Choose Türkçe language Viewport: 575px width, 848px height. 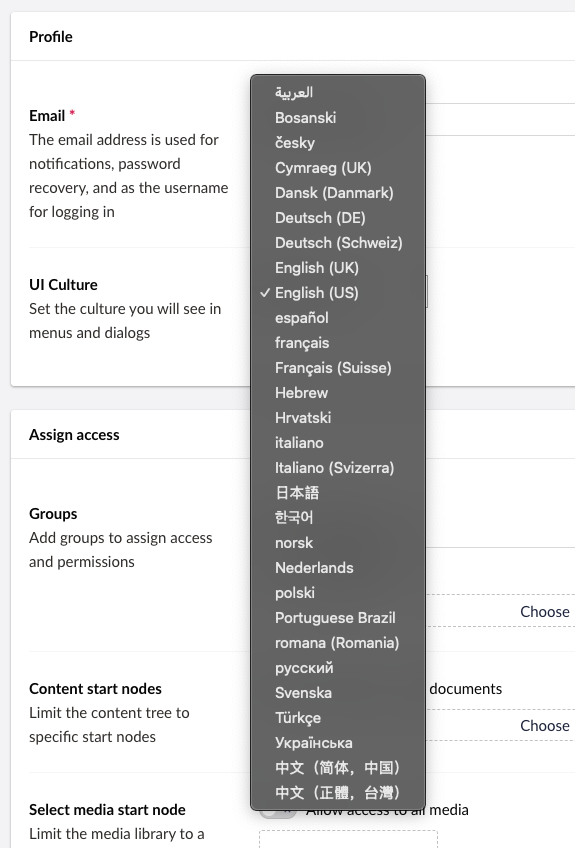[x=338, y=718]
